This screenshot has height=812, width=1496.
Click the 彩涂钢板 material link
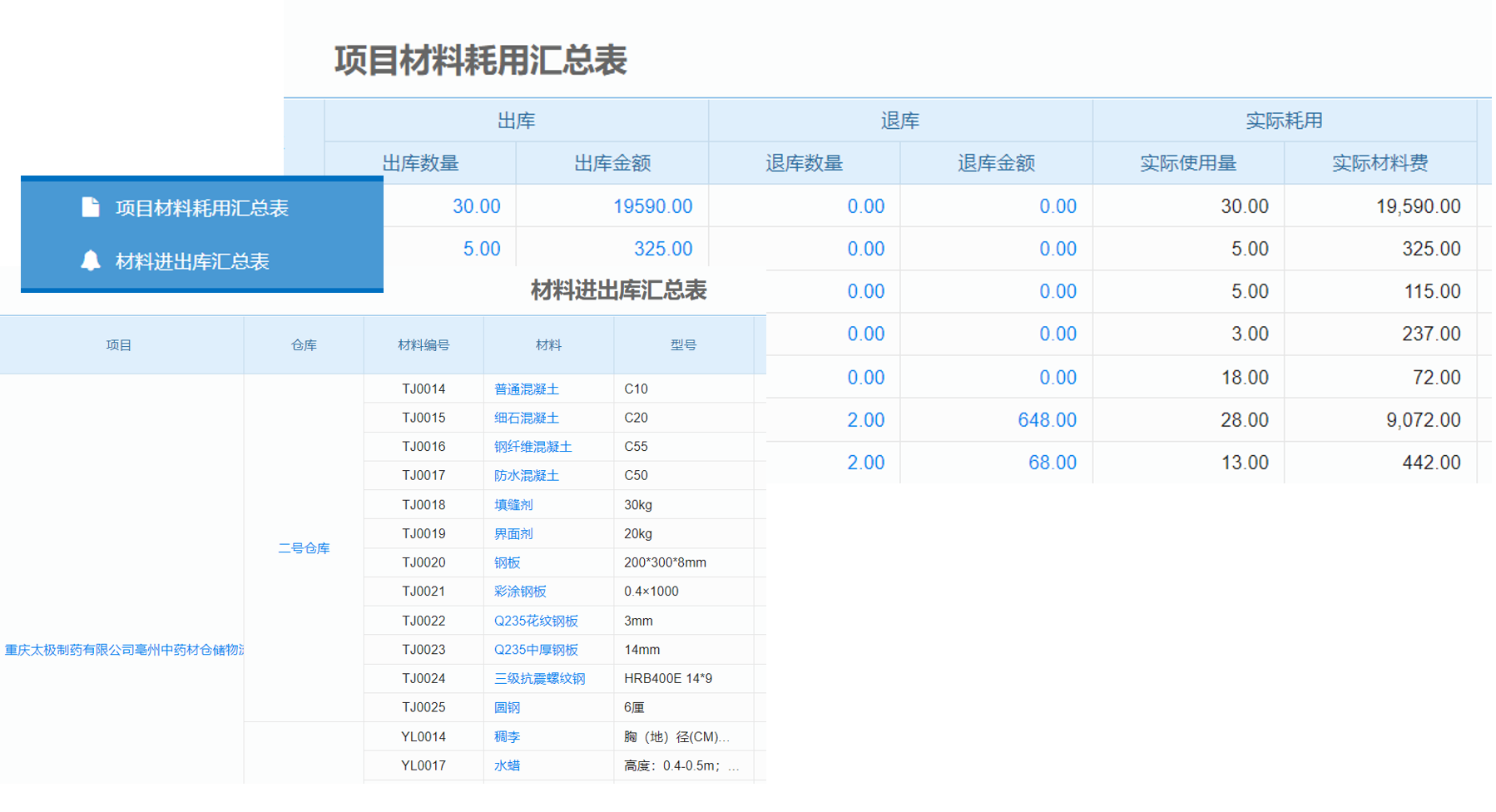(520, 592)
